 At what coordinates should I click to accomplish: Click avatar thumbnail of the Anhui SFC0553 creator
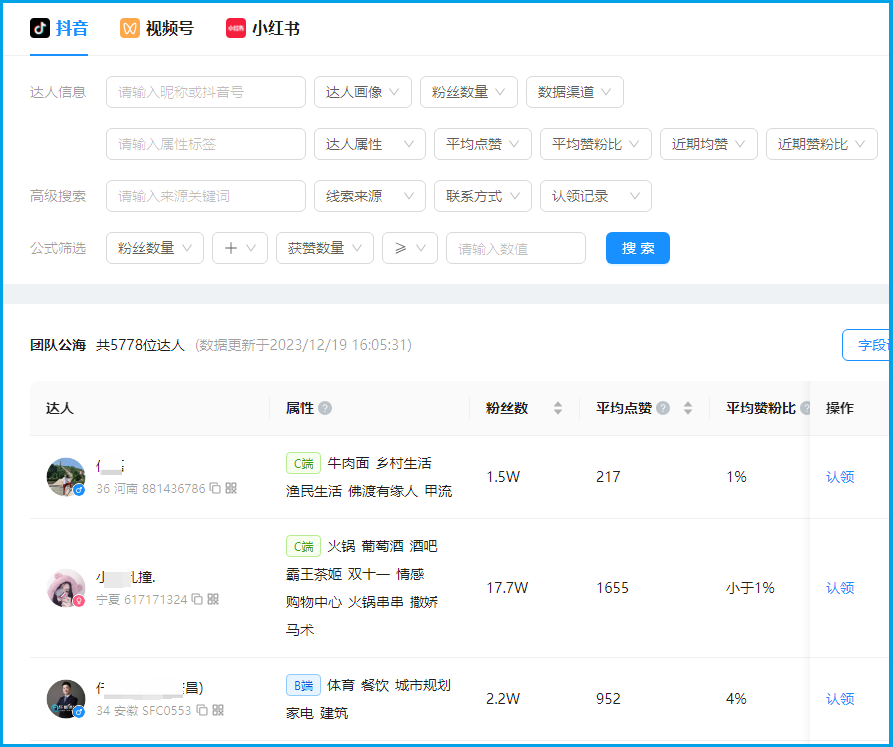pyautogui.click(x=65, y=699)
